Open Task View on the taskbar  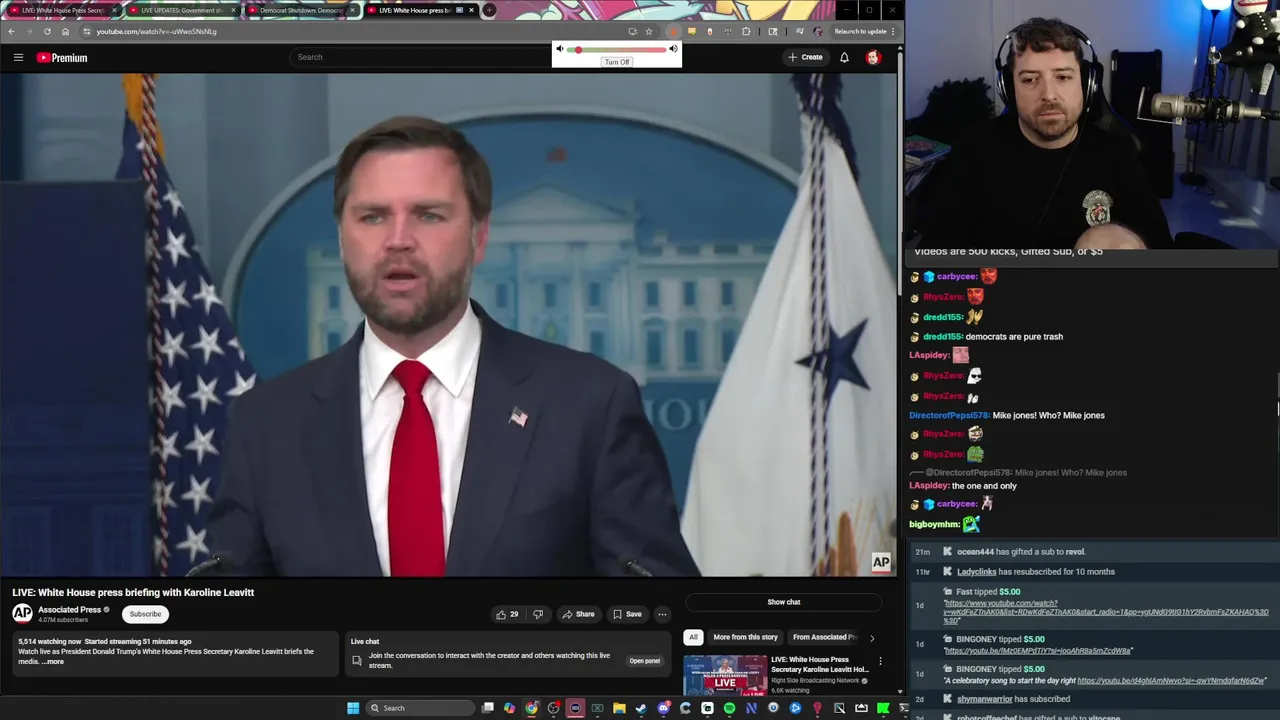click(487, 708)
